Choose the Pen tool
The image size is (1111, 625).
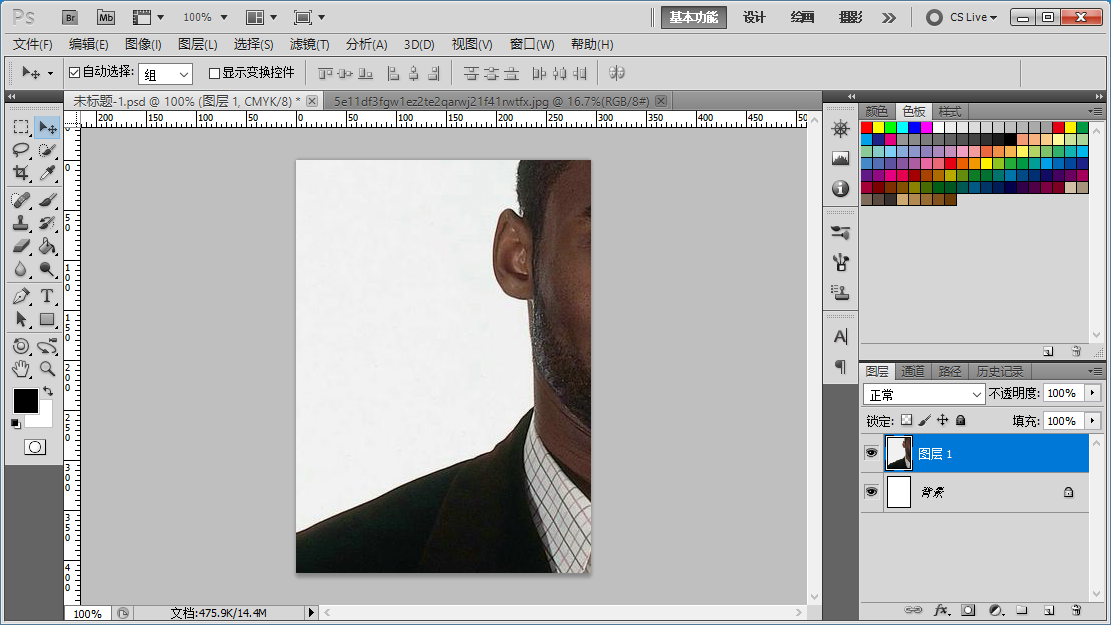click(20, 296)
